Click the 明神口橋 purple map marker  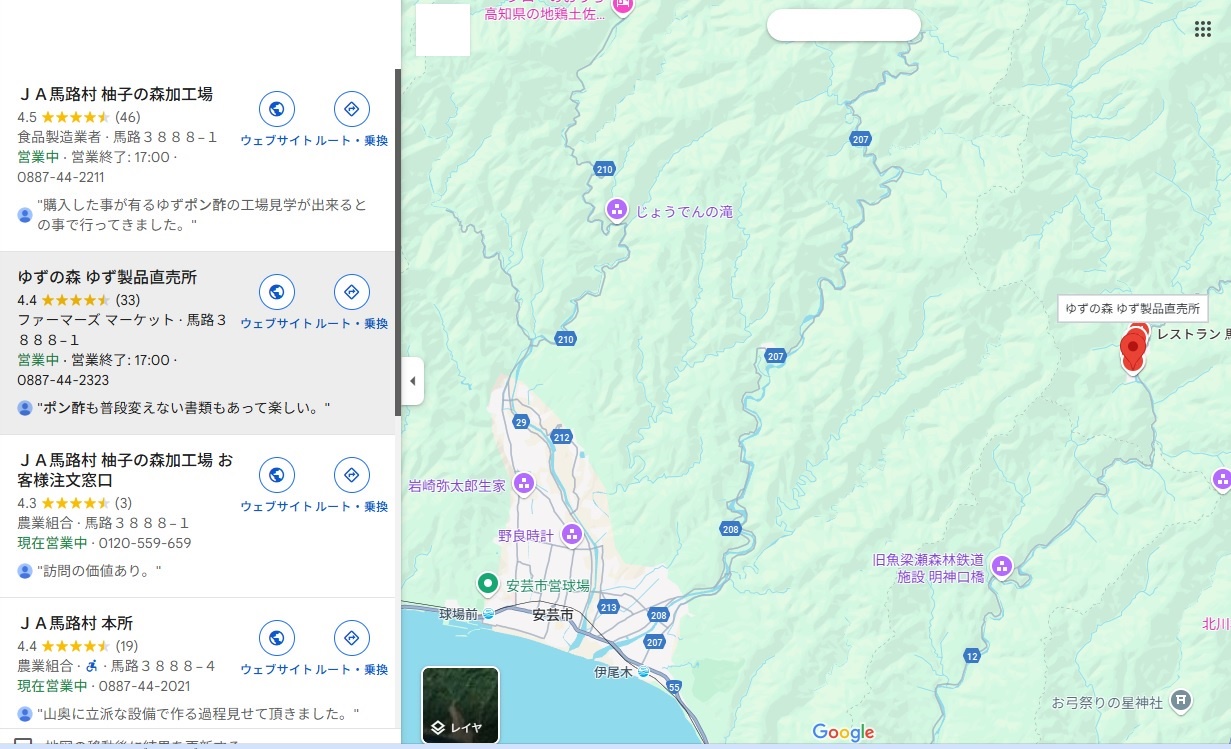click(1002, 567)
